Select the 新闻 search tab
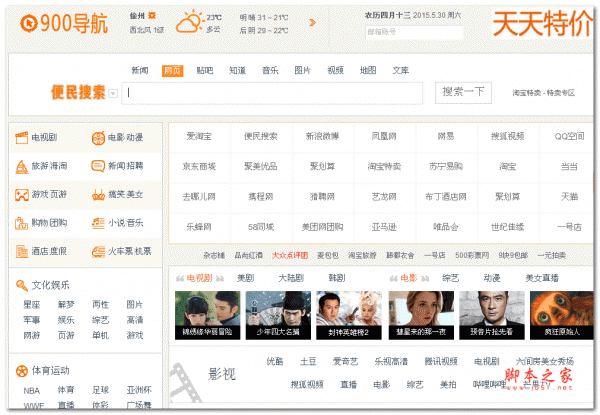600x415 pixels. pos(140,70)
